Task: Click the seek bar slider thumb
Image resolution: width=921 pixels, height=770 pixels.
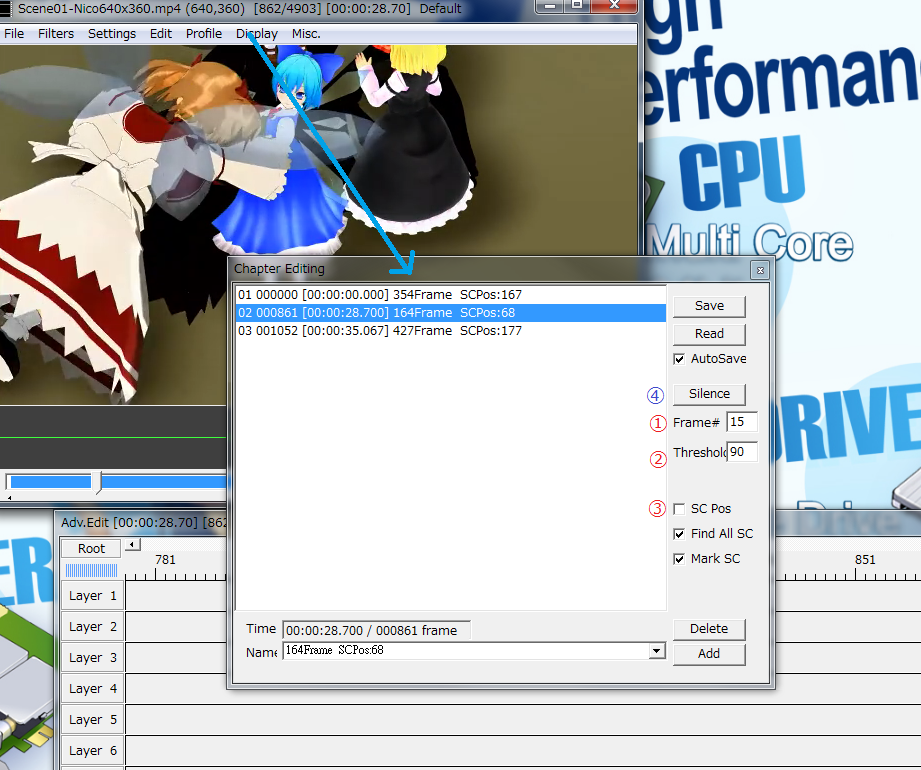Action: click(x=98, y=483)
